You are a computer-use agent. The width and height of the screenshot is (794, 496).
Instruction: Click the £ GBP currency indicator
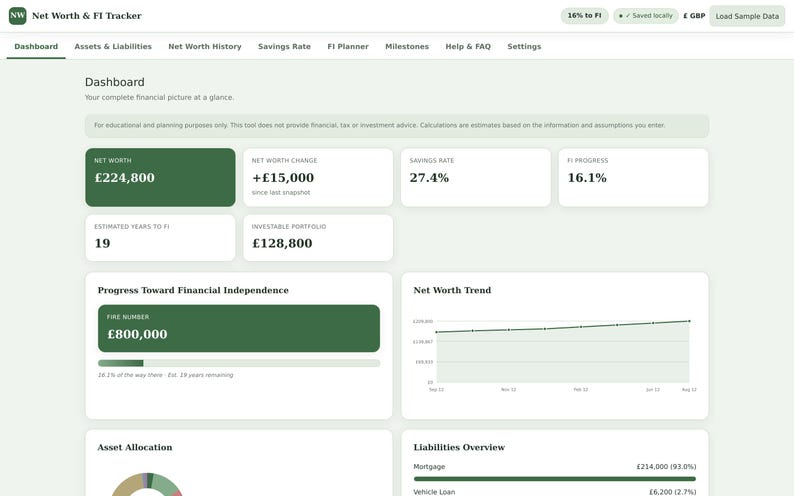click(x=694, y=16)
